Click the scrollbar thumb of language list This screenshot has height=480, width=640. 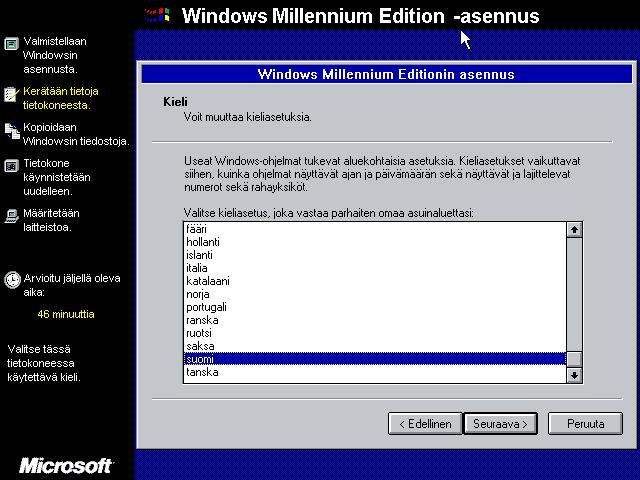[x=574, y=359]
